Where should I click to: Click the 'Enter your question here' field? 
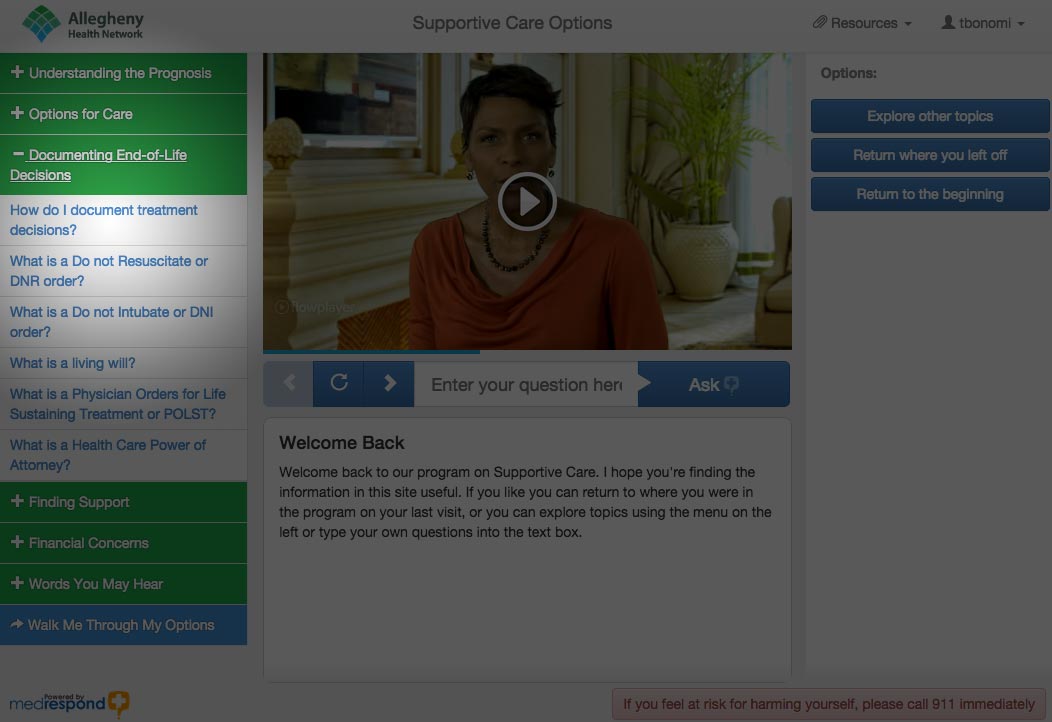[525, 385]
